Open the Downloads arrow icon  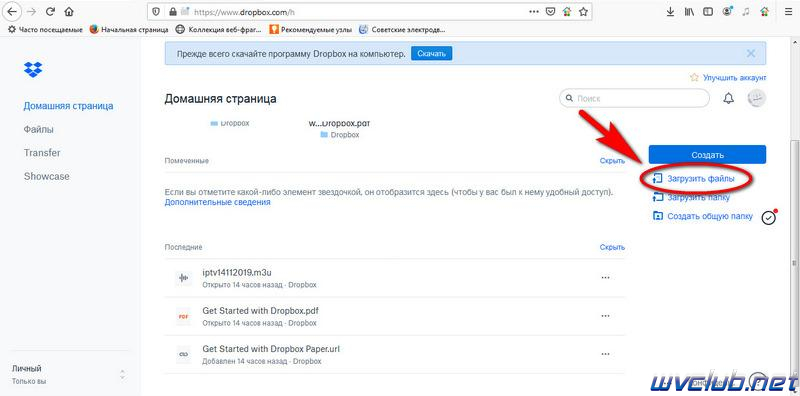670,11
